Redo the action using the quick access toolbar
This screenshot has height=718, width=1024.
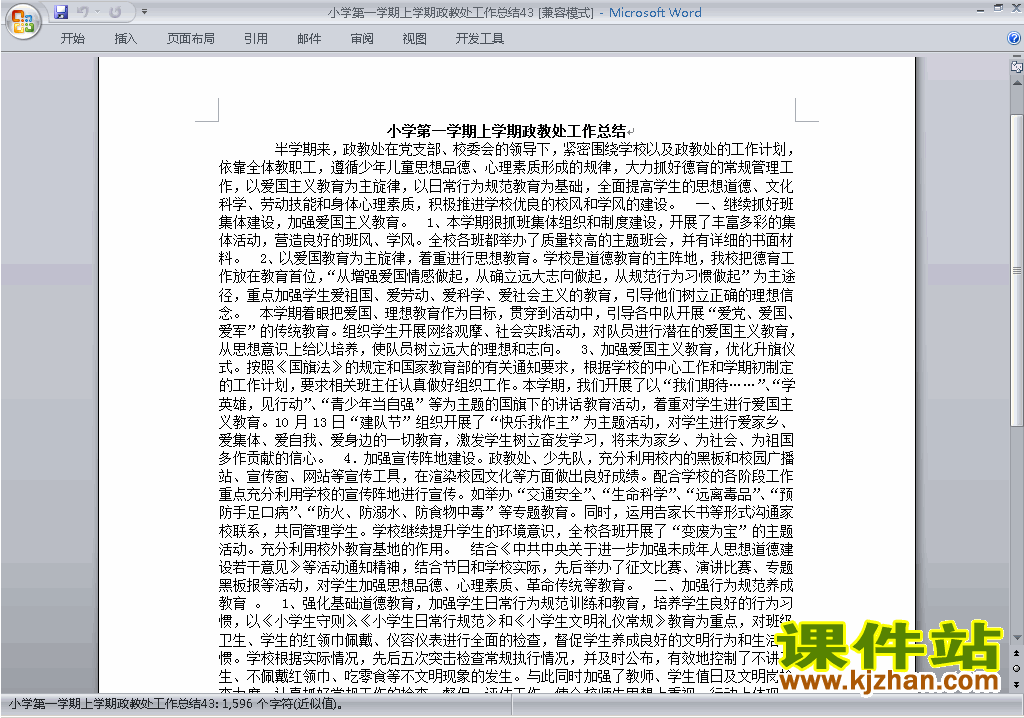pos(116,12)
